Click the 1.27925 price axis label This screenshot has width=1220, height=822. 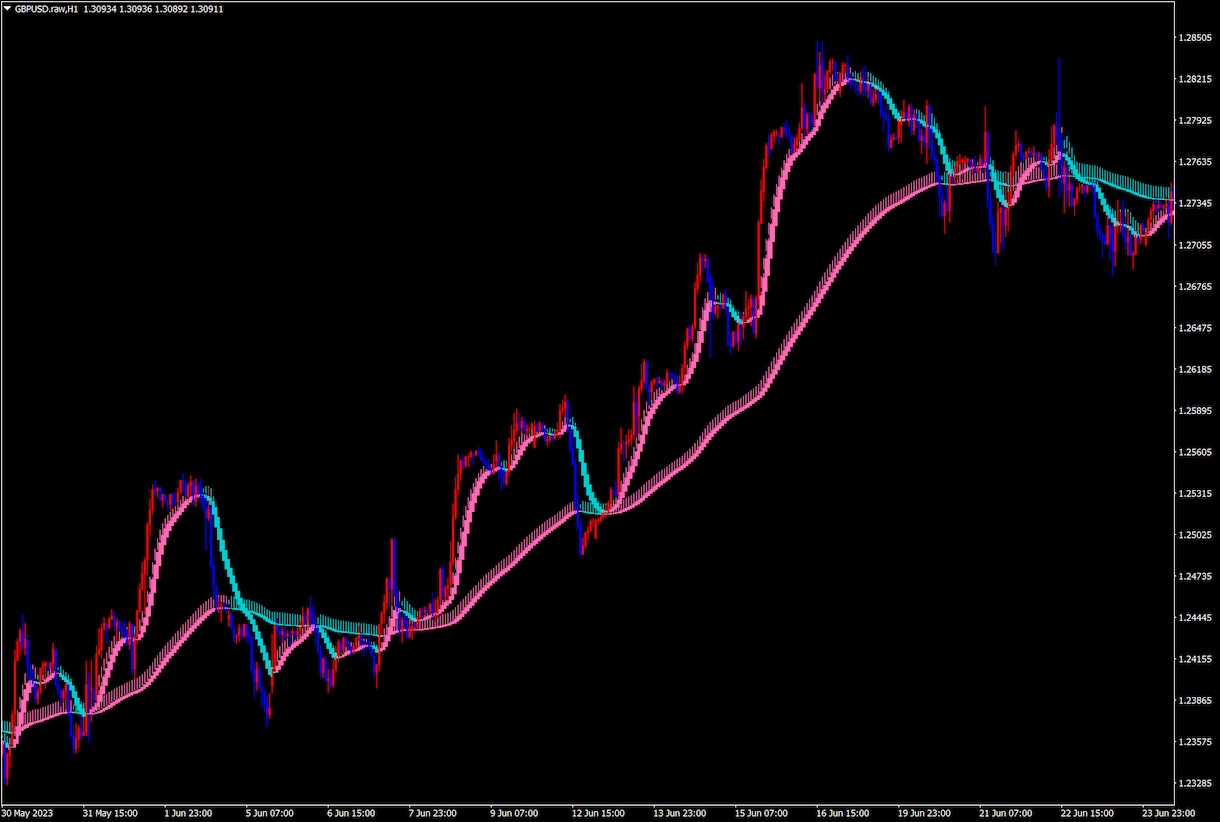click(1196, 120)
